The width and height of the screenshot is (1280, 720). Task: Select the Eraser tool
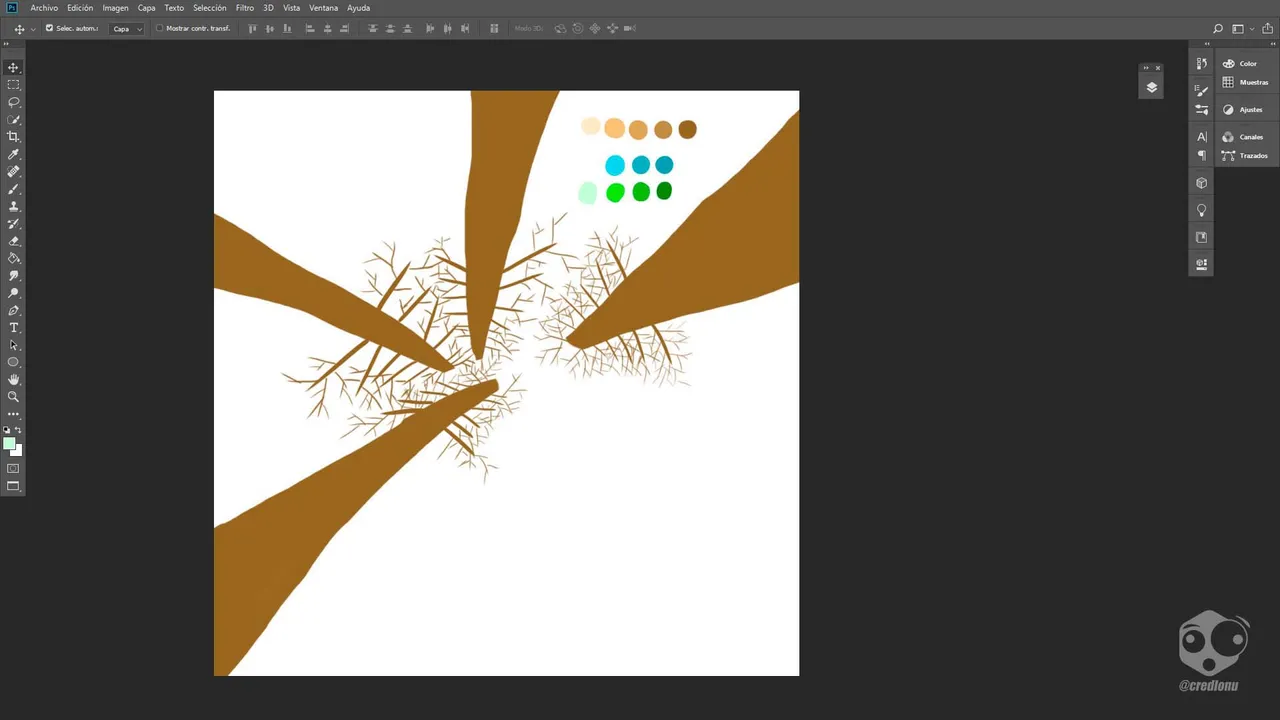13,241
